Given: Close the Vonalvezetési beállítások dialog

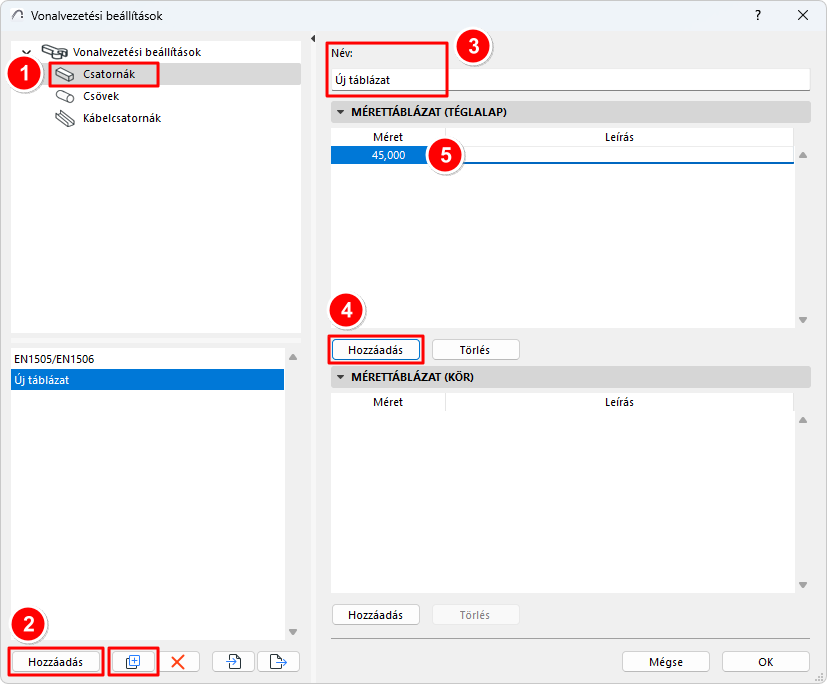Looking at the screenshot, I should click(x=803, y=15).
